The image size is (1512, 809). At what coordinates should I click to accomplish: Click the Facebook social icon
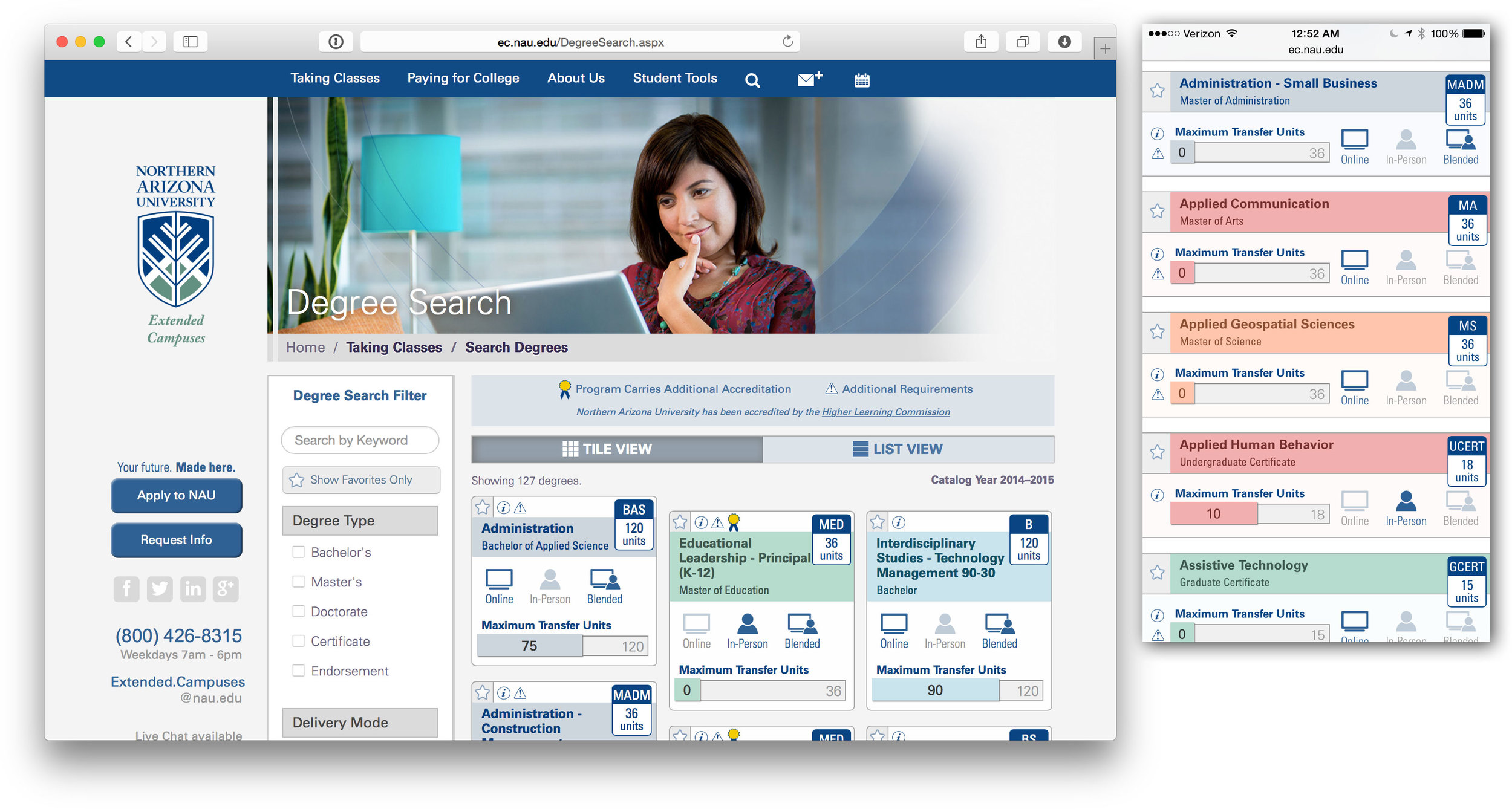click(126, 588)
